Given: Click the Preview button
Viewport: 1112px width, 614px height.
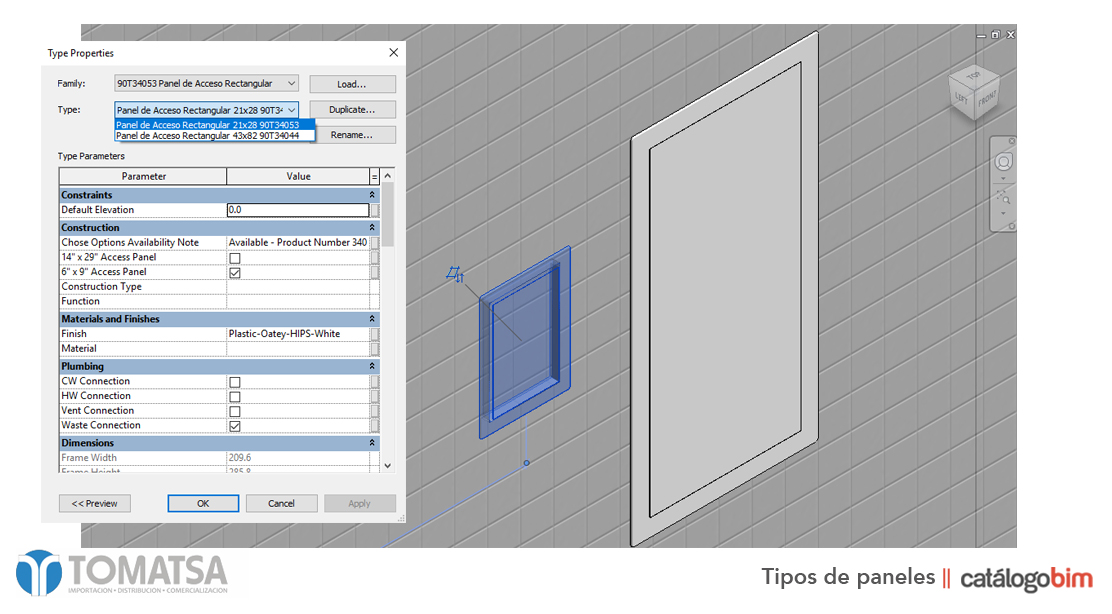Looking at the screenshot, I should pos(95,504).
